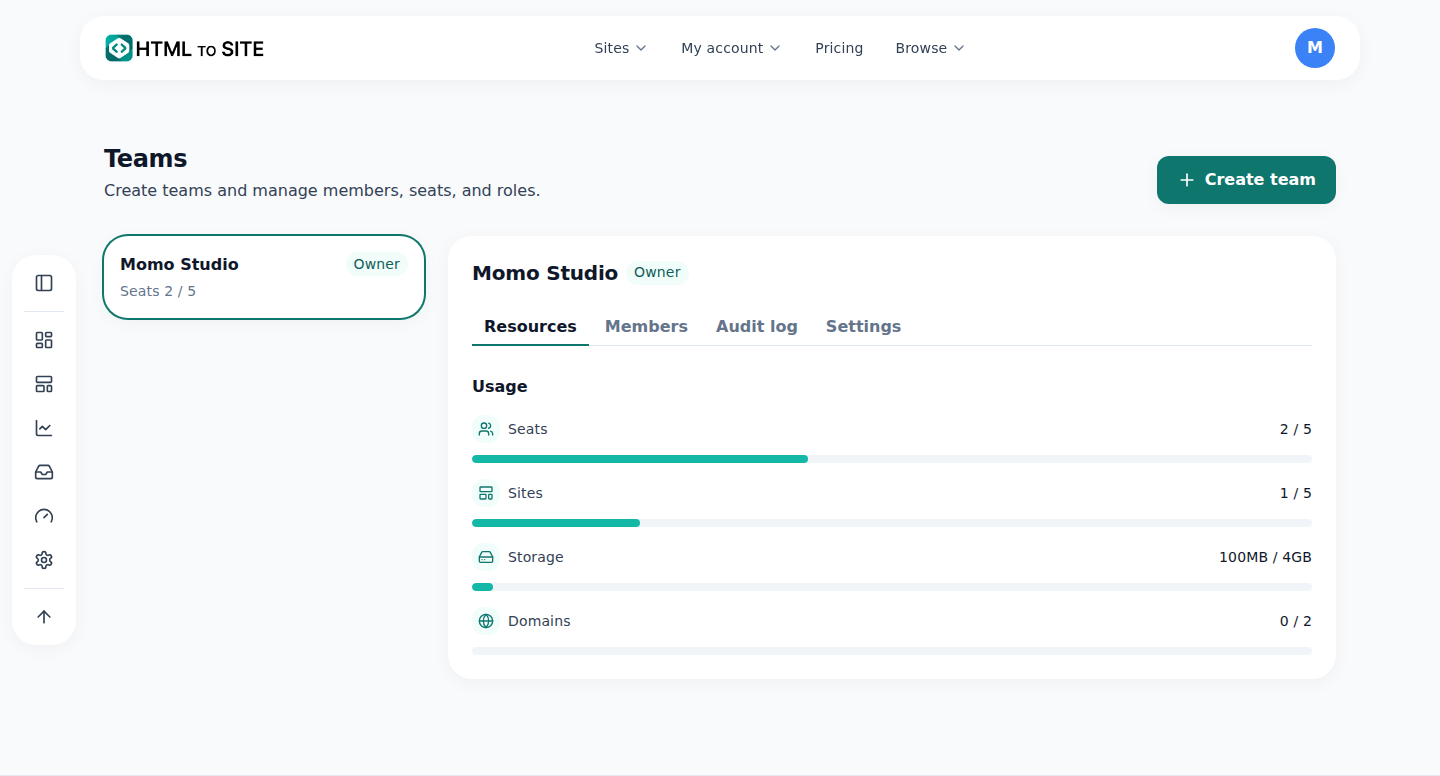Click the Domains globe icon
Screen dimensions: 1440x776
coord(486,621)
